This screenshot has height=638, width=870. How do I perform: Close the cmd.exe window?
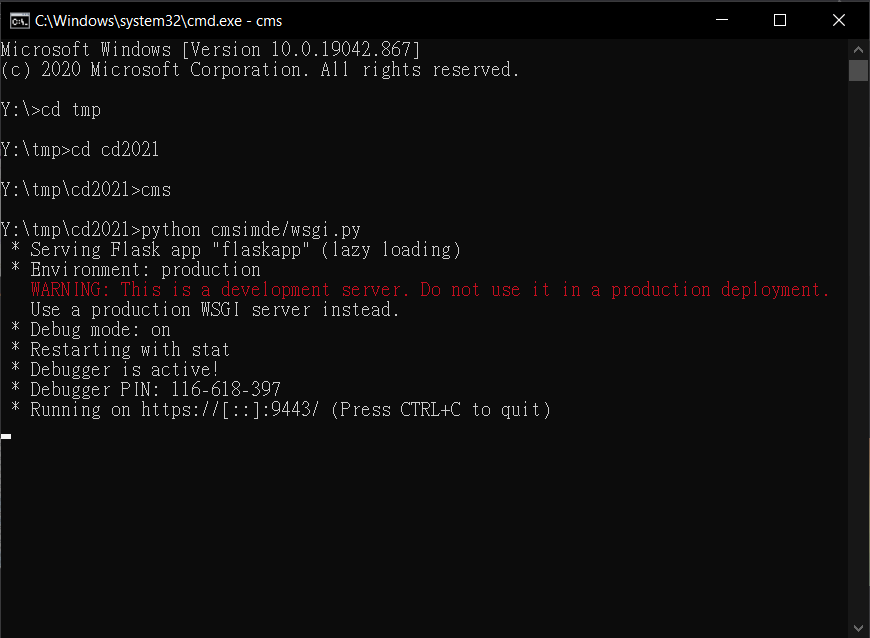(839, 20)
